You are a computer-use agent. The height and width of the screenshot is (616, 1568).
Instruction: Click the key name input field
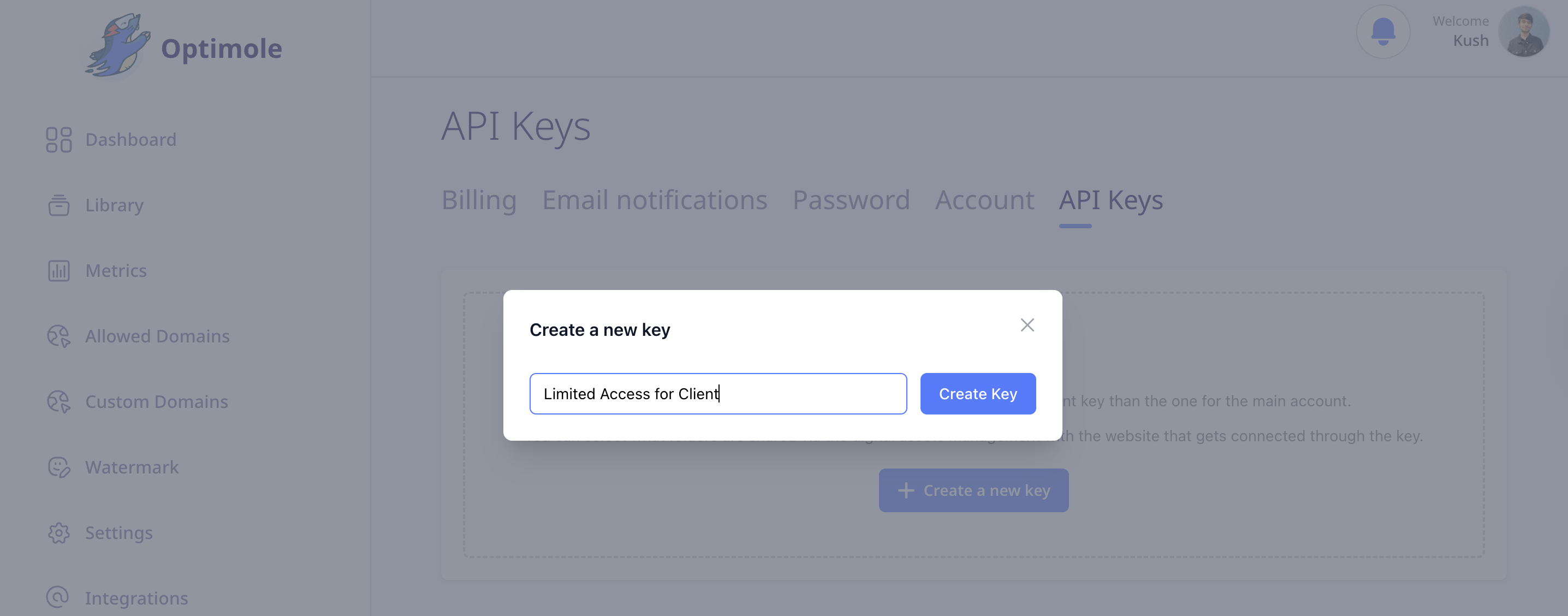(717, 394)
